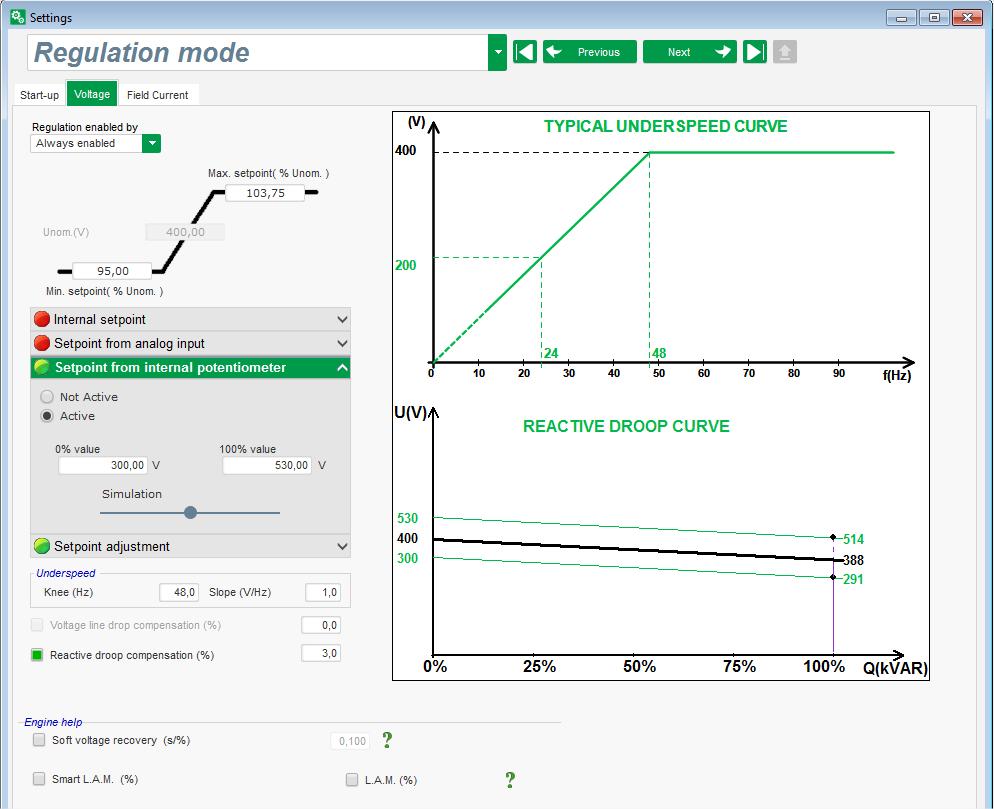Open help question mark beside L.A.M.
This screenshot has height=809, width=994.
point(510,780)
